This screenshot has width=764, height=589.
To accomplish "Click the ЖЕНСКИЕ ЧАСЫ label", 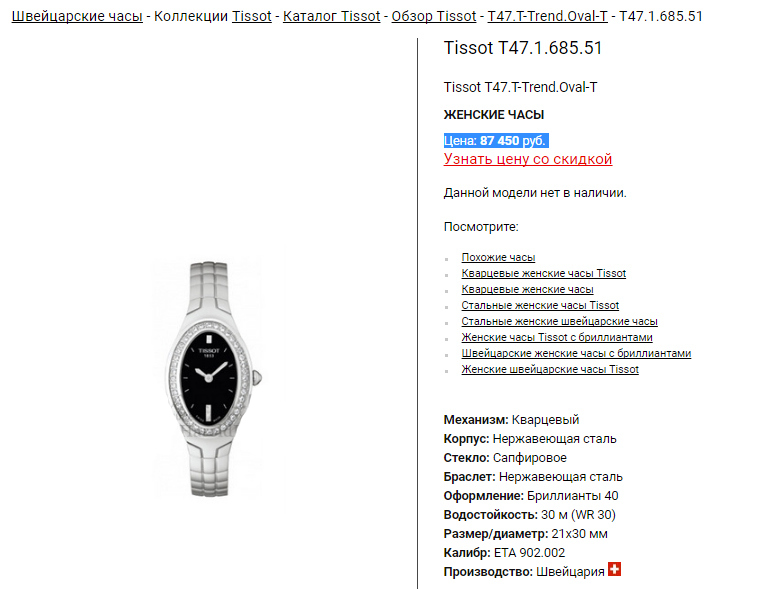I will point(494,115).
